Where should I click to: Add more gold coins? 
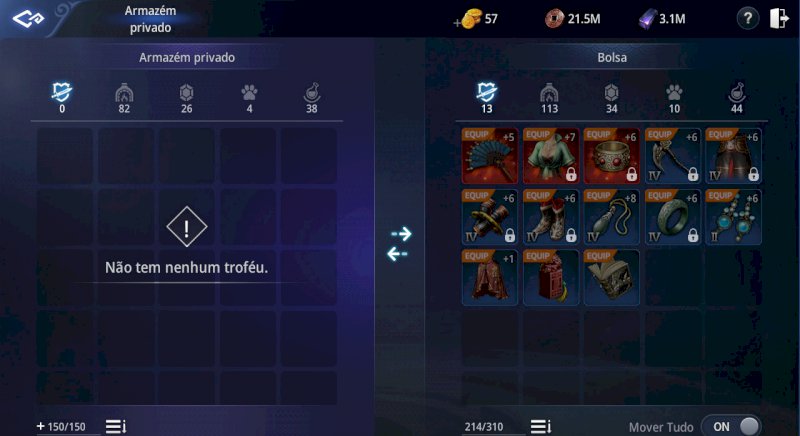pos(457,22)
